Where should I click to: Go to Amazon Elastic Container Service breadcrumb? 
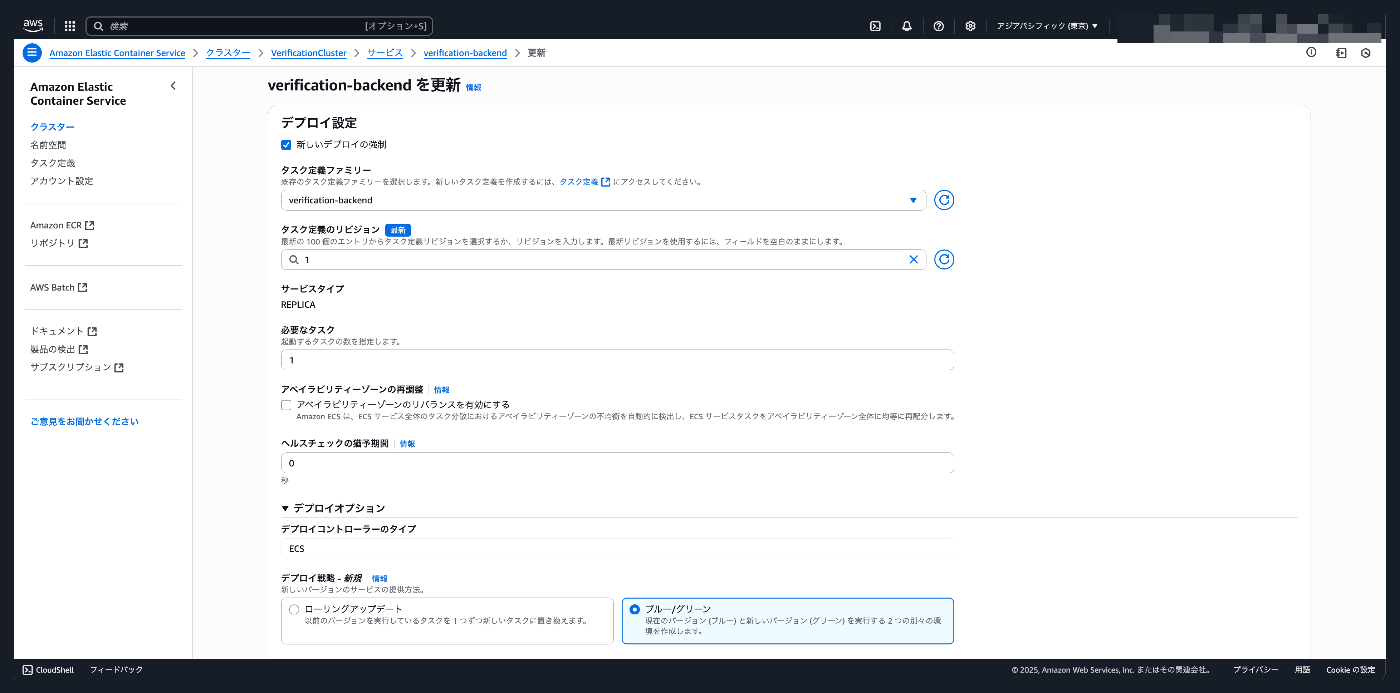117,53
